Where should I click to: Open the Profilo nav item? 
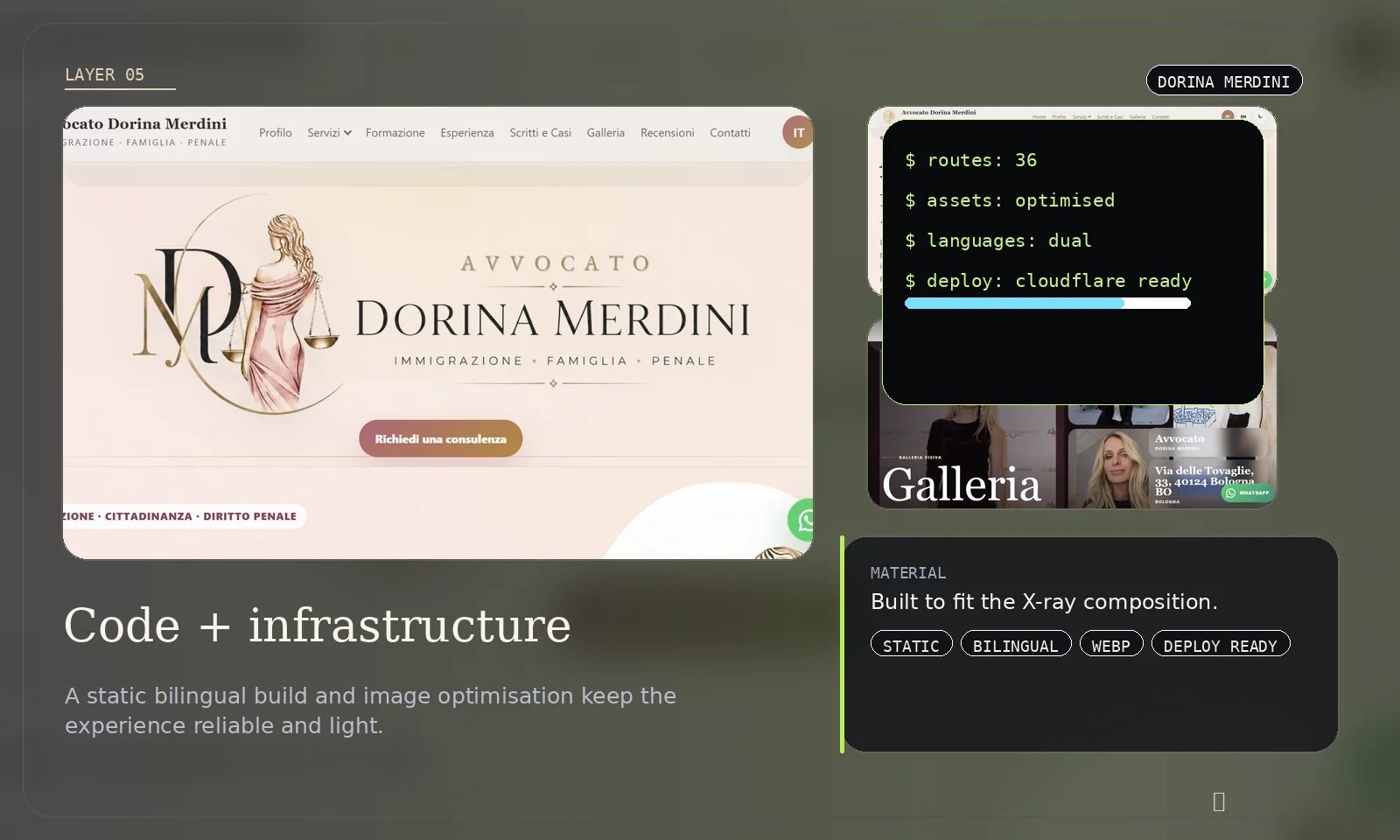(276, 133)
